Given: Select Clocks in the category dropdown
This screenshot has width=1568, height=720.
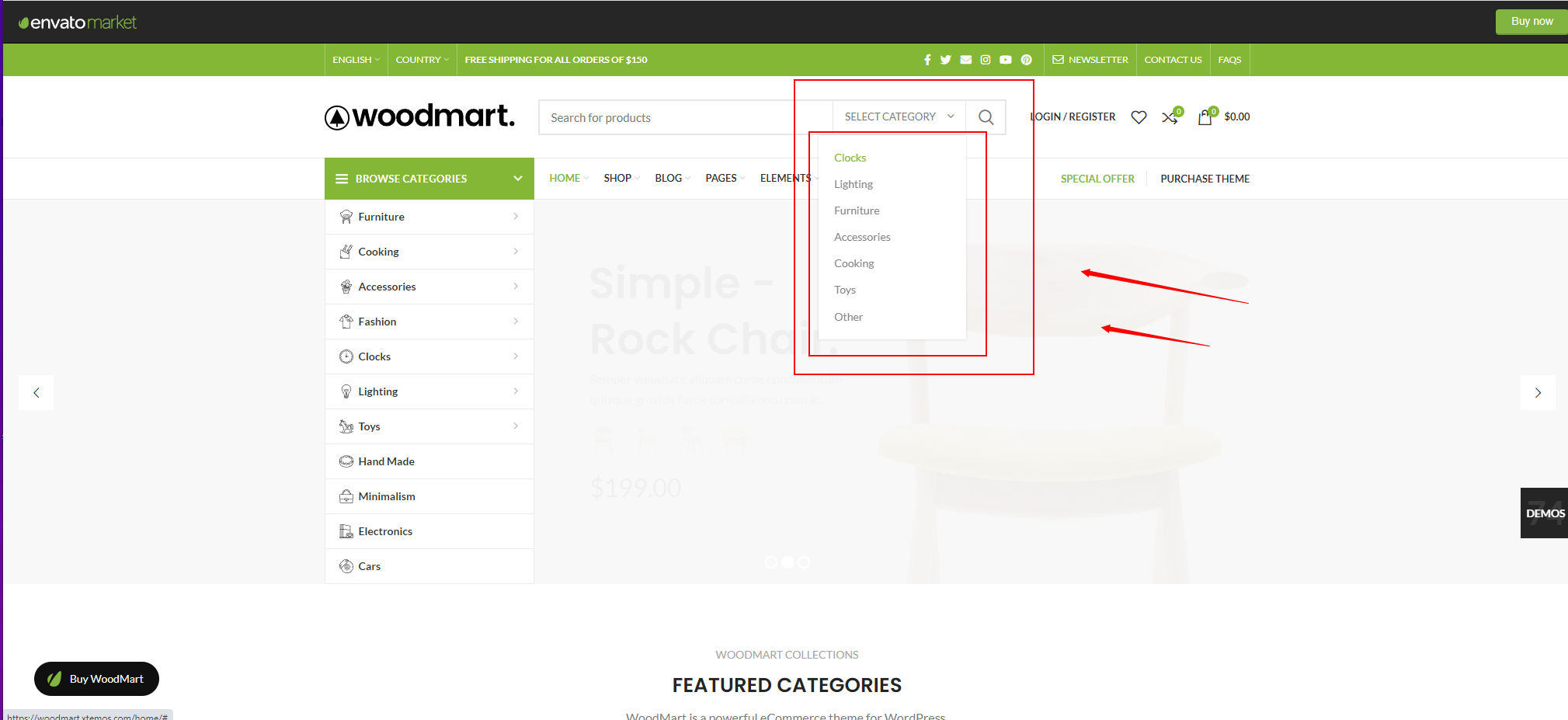Looking at the screenshot, I should (x=850, y=158).
